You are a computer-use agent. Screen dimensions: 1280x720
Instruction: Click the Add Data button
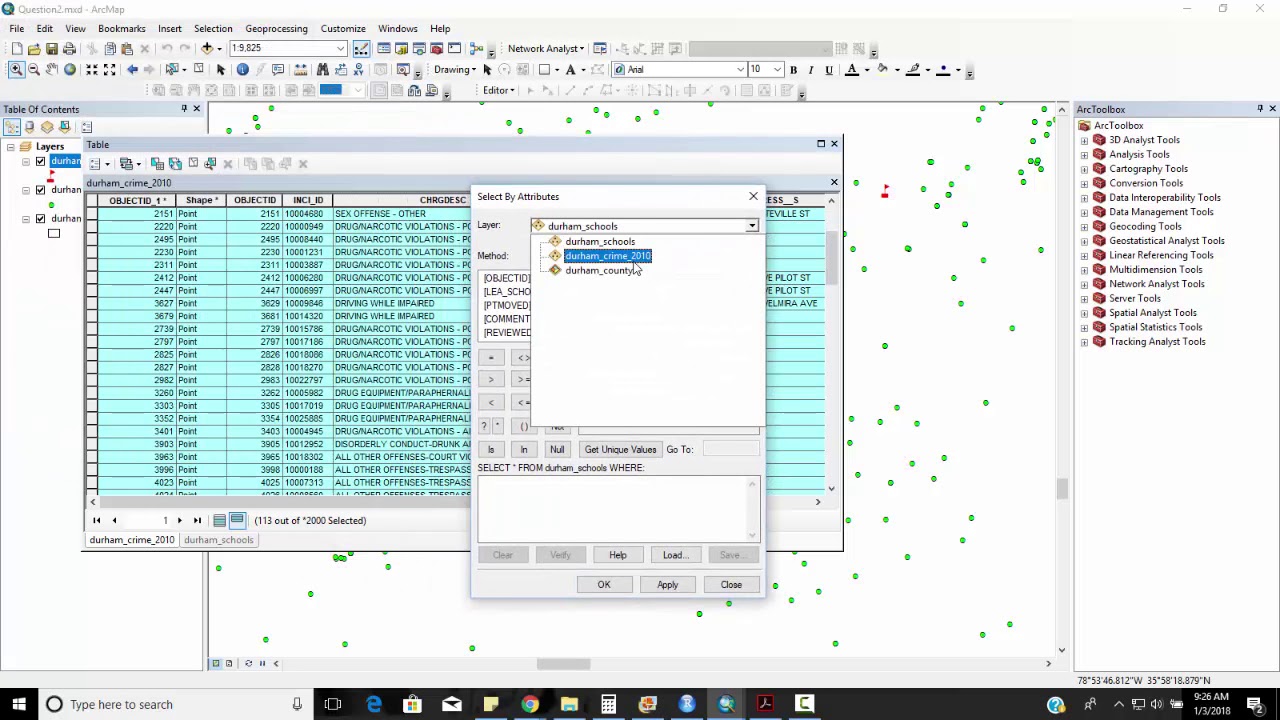(x=207, y=48)
